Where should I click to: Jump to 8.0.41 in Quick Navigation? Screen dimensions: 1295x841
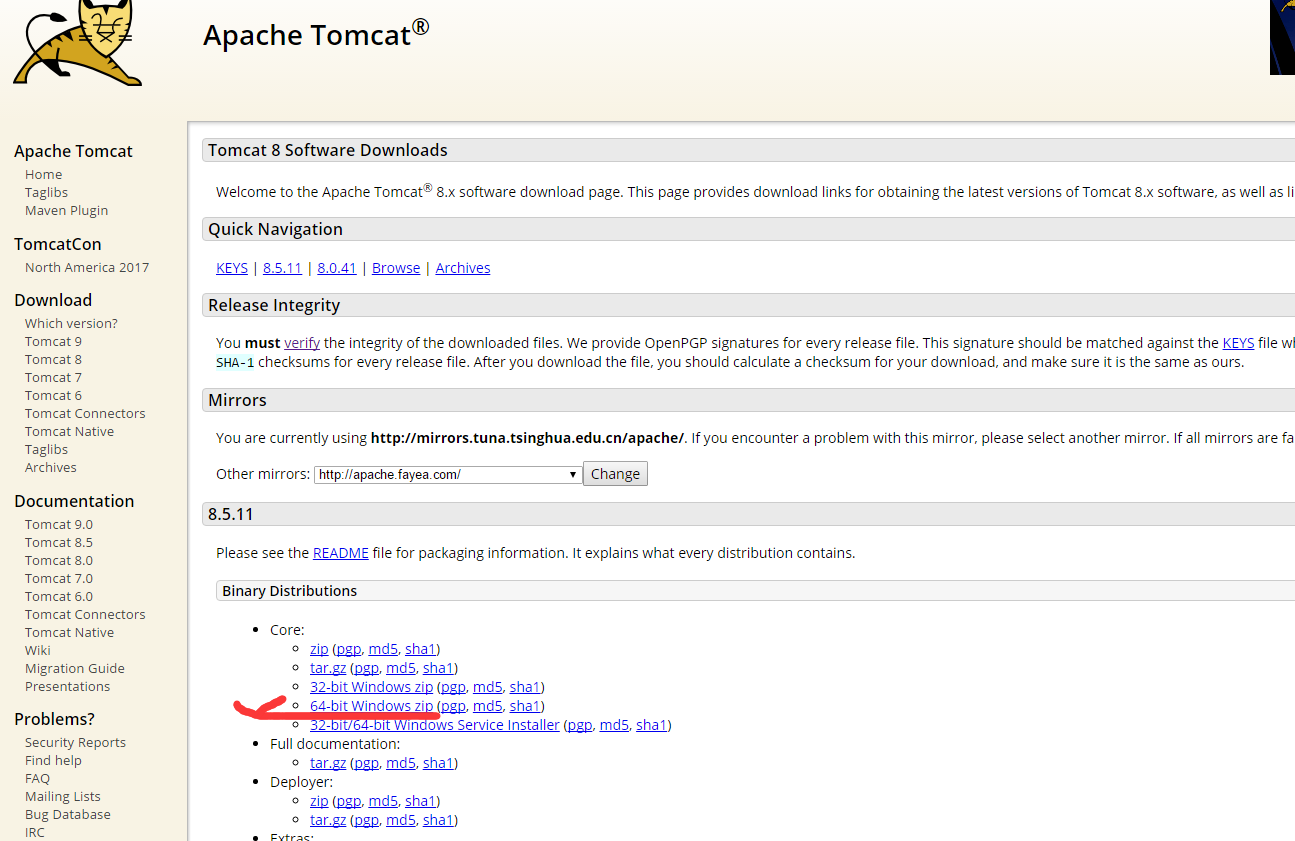[337, 268]
